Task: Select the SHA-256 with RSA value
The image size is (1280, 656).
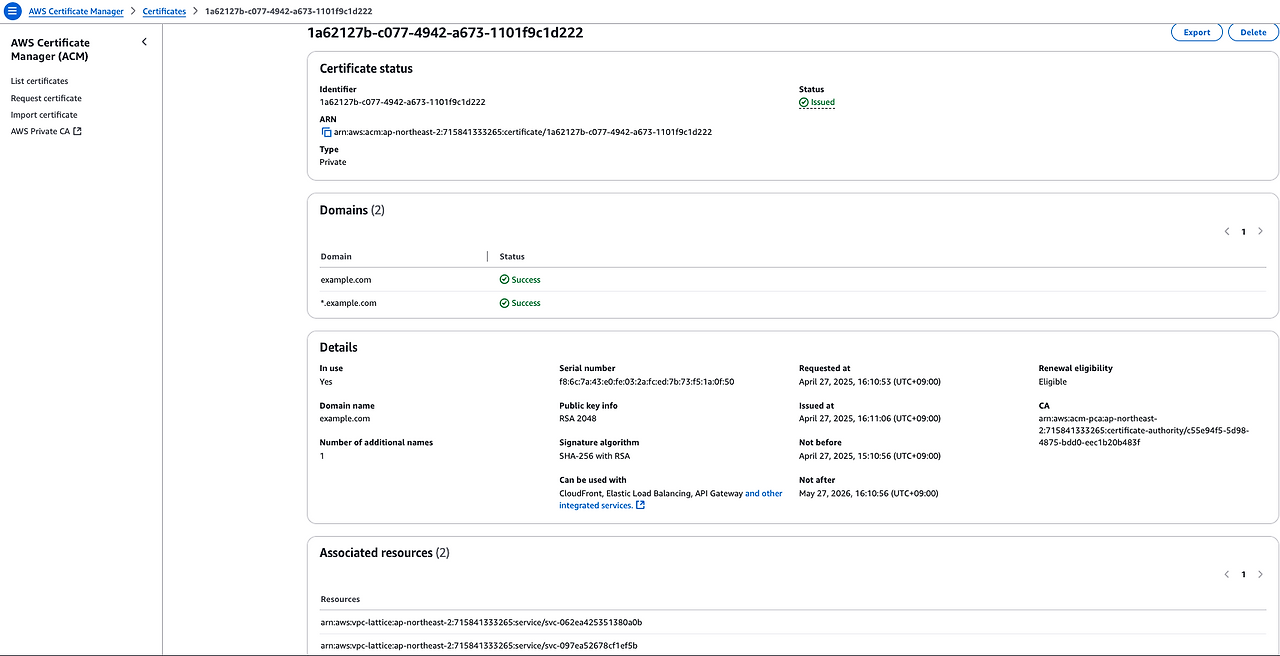Action: pyautogui.click(x=594, y=456)
